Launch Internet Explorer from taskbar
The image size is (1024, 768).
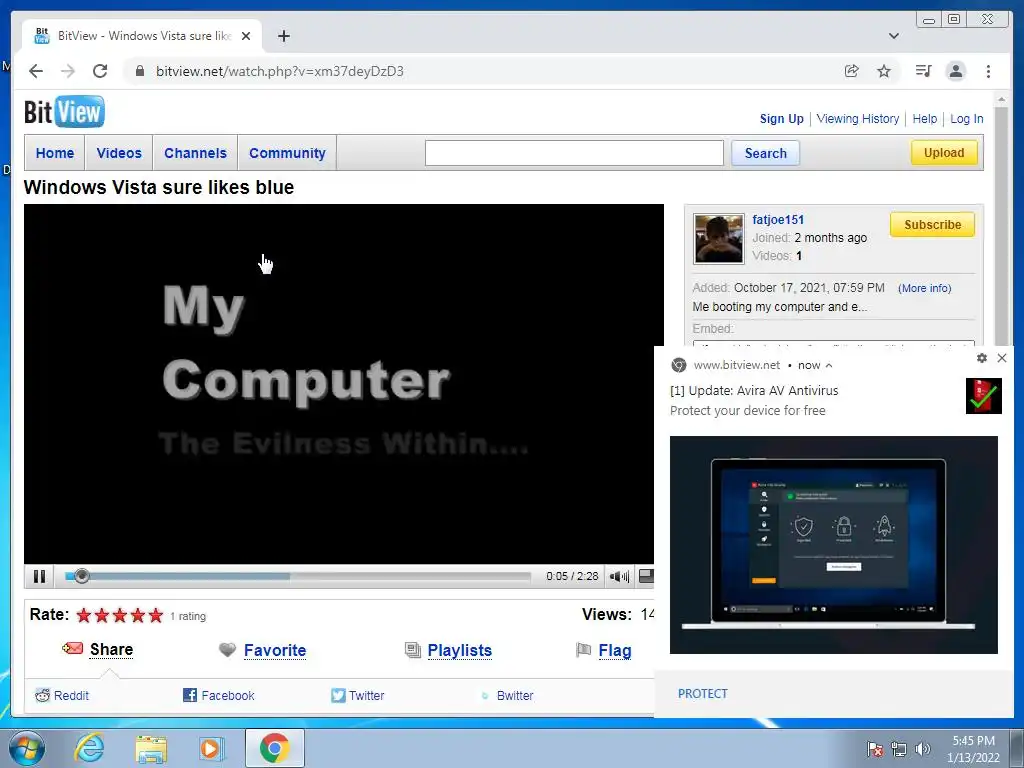click(89, 748)
